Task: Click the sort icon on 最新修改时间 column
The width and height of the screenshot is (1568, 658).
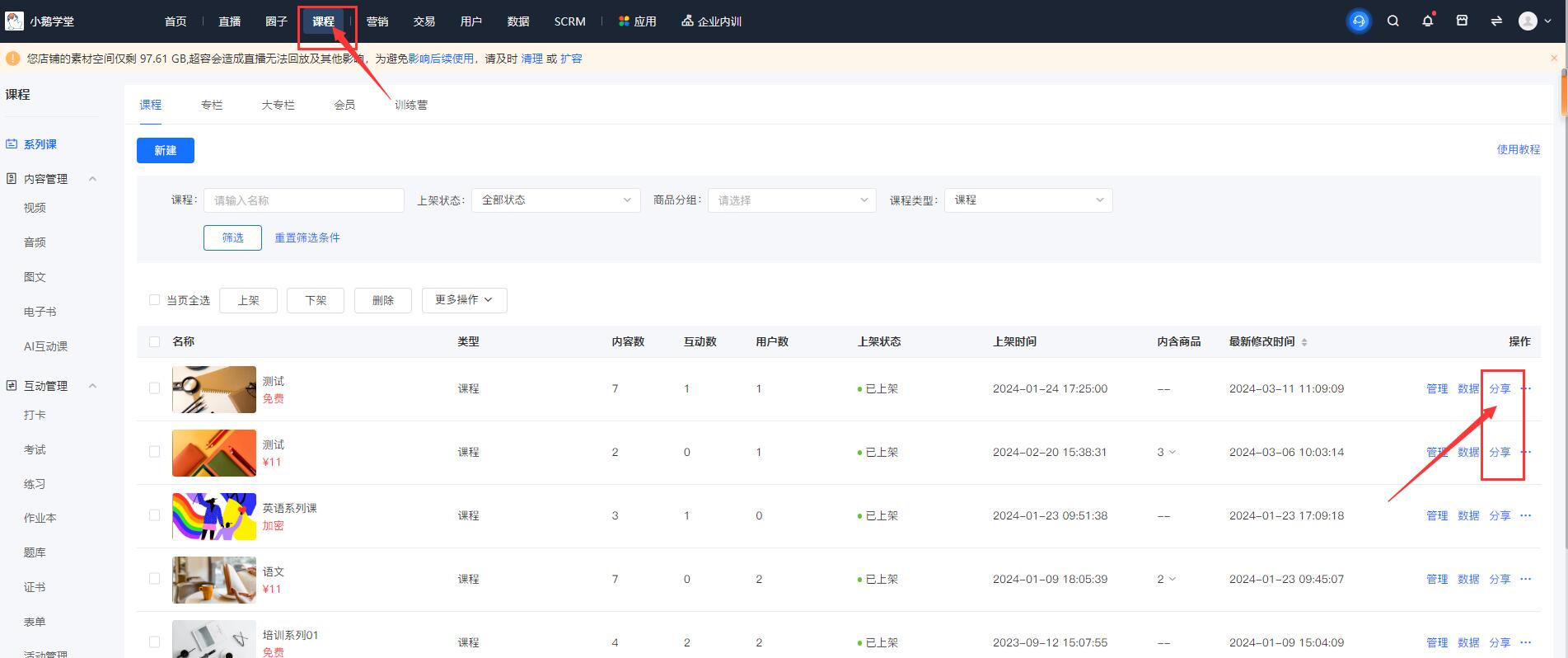Action: click(1304, 342)
